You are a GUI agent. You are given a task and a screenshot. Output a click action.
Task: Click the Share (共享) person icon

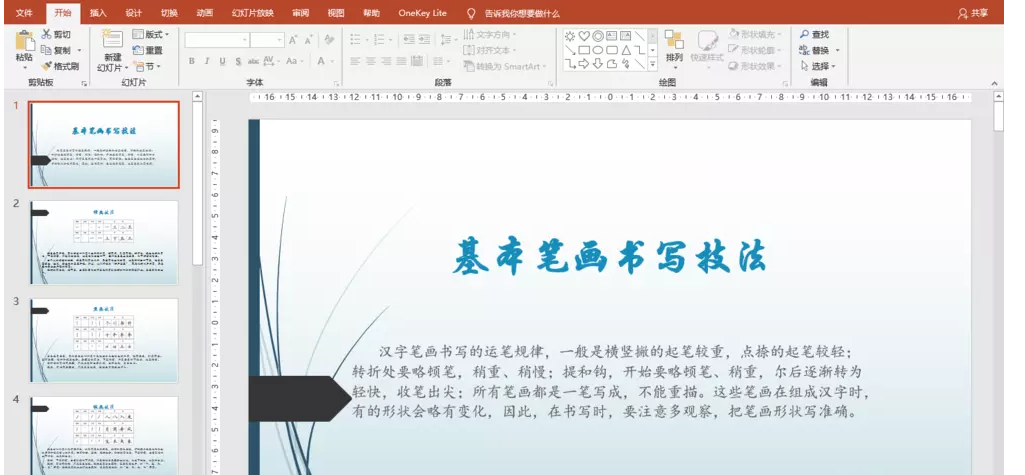tap(963, 13)
